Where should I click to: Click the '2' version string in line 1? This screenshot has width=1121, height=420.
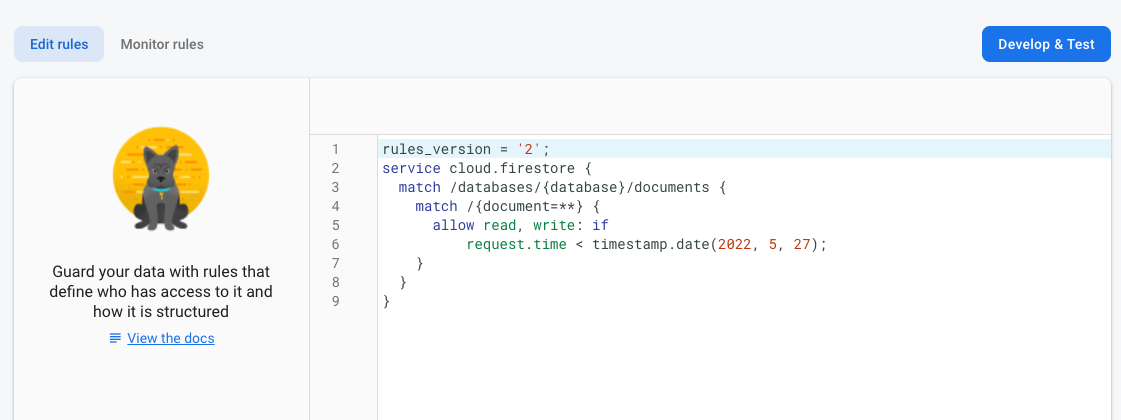529,149
